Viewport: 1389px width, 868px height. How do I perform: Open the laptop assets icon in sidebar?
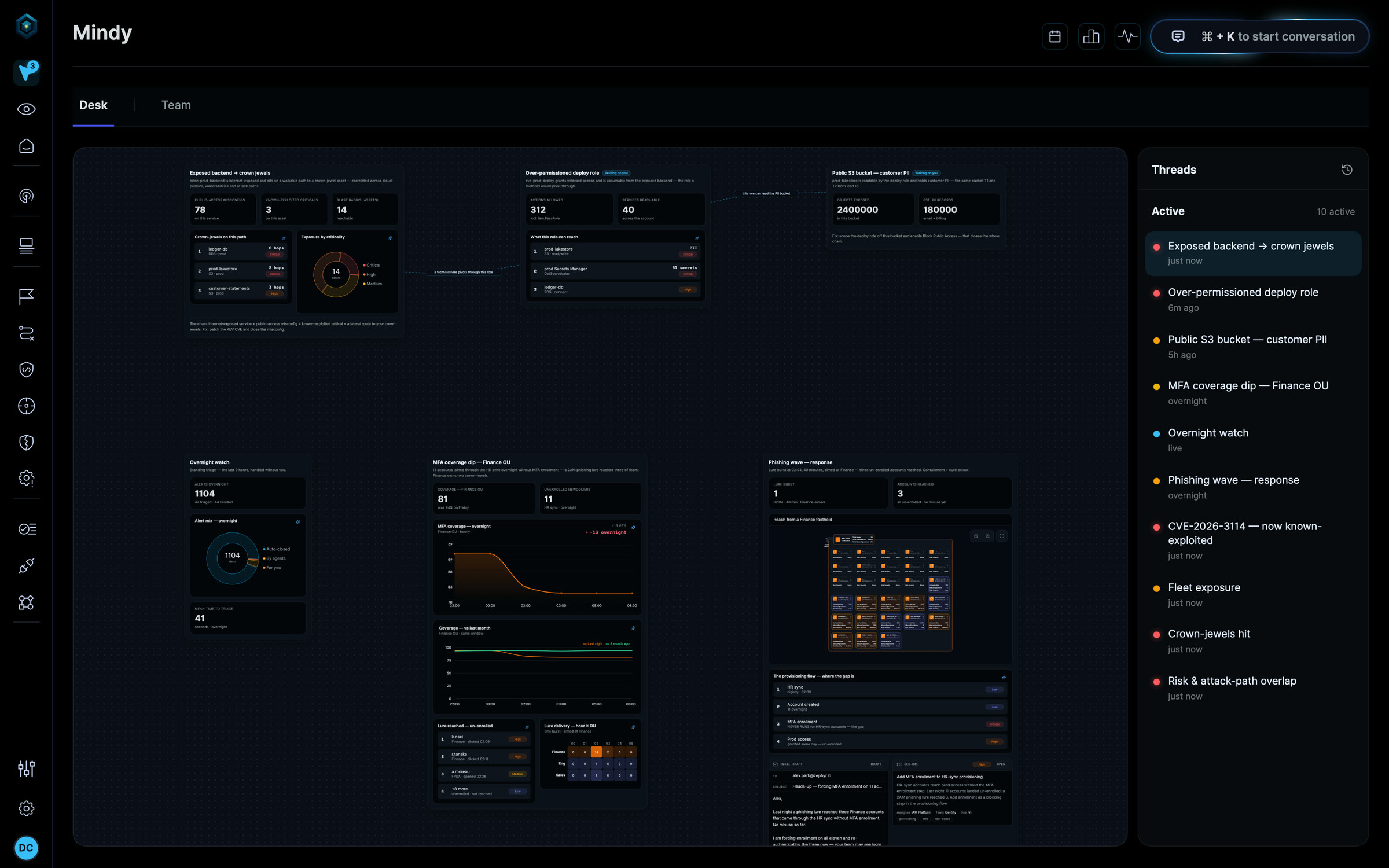coord(26,246)
